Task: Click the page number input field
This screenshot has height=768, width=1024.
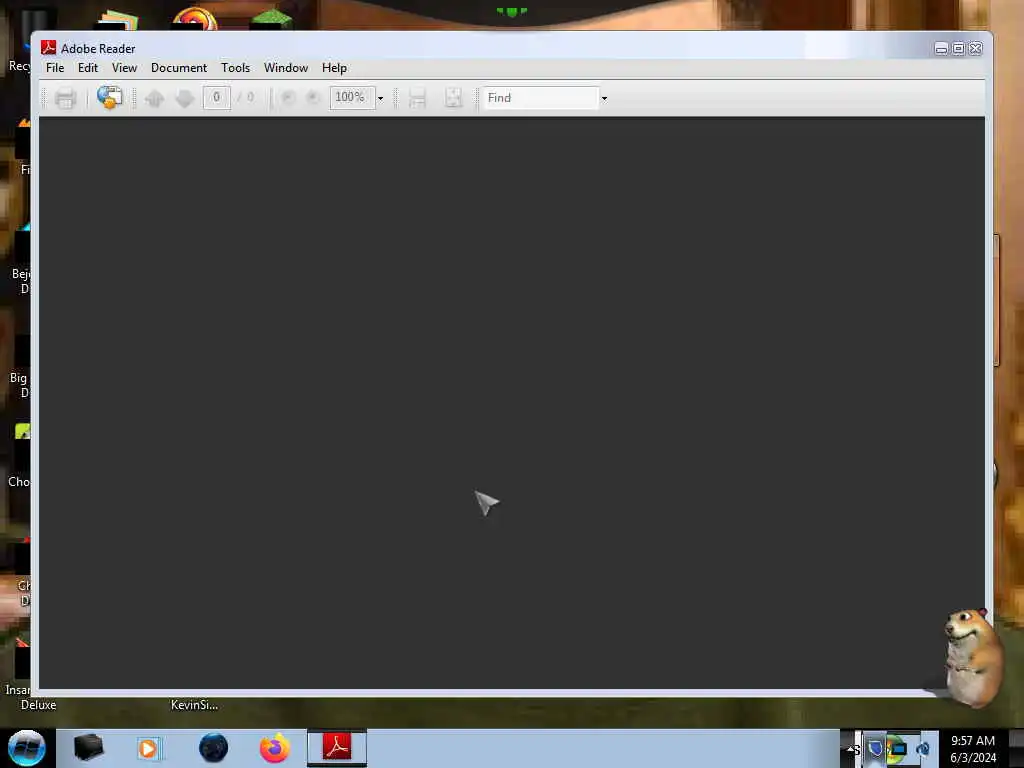Action: click(216, 97)
